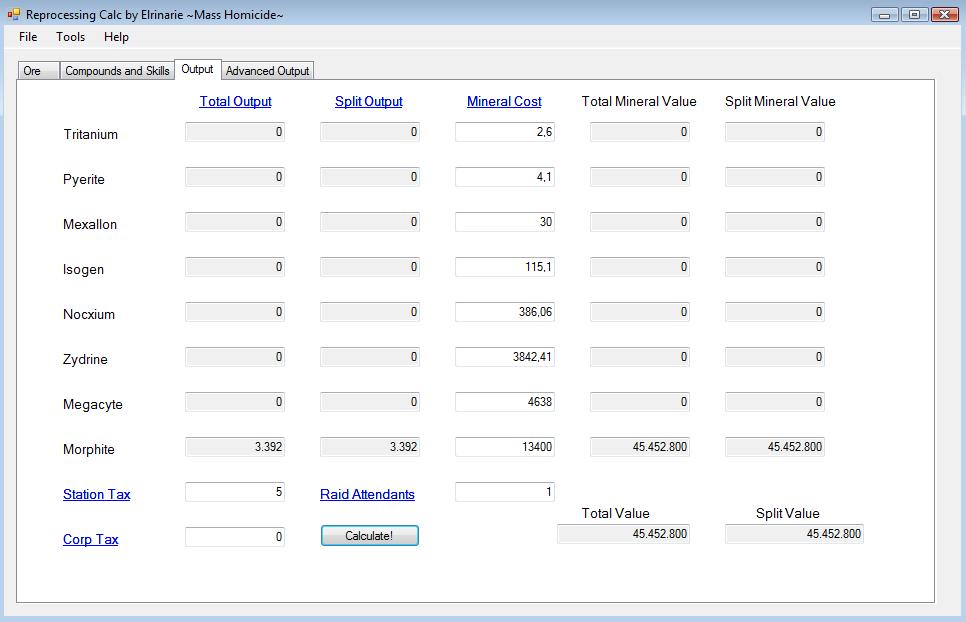Click the Megacyte mineral cost field
Image resolution: width=966 pixels, height=622 pixels.
pos(505,402)
